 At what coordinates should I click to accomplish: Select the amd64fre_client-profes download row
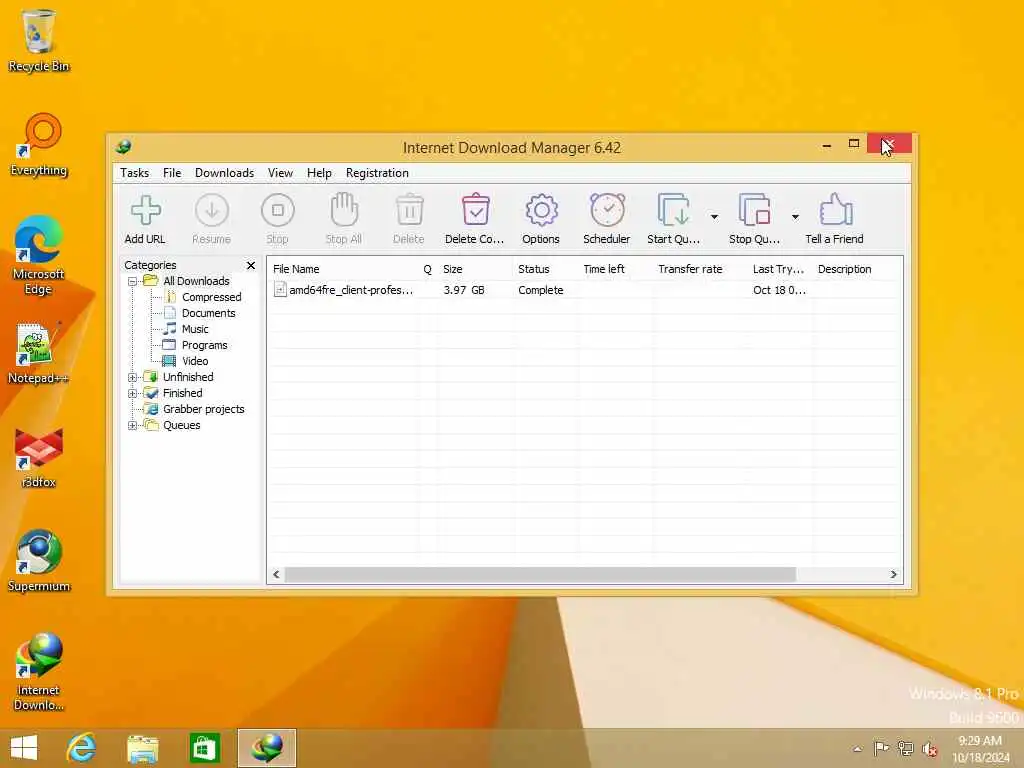[584, 290]
